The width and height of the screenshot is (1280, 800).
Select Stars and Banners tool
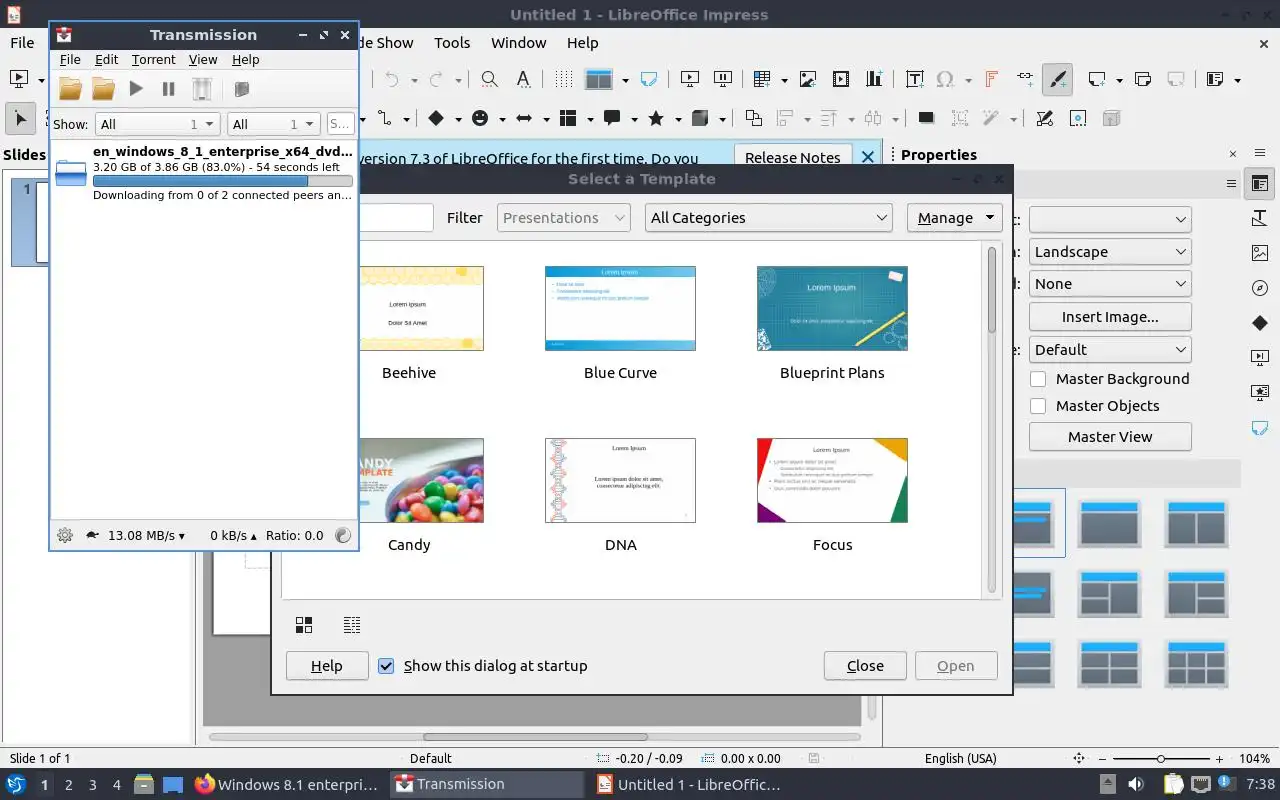tap(656, 118)
